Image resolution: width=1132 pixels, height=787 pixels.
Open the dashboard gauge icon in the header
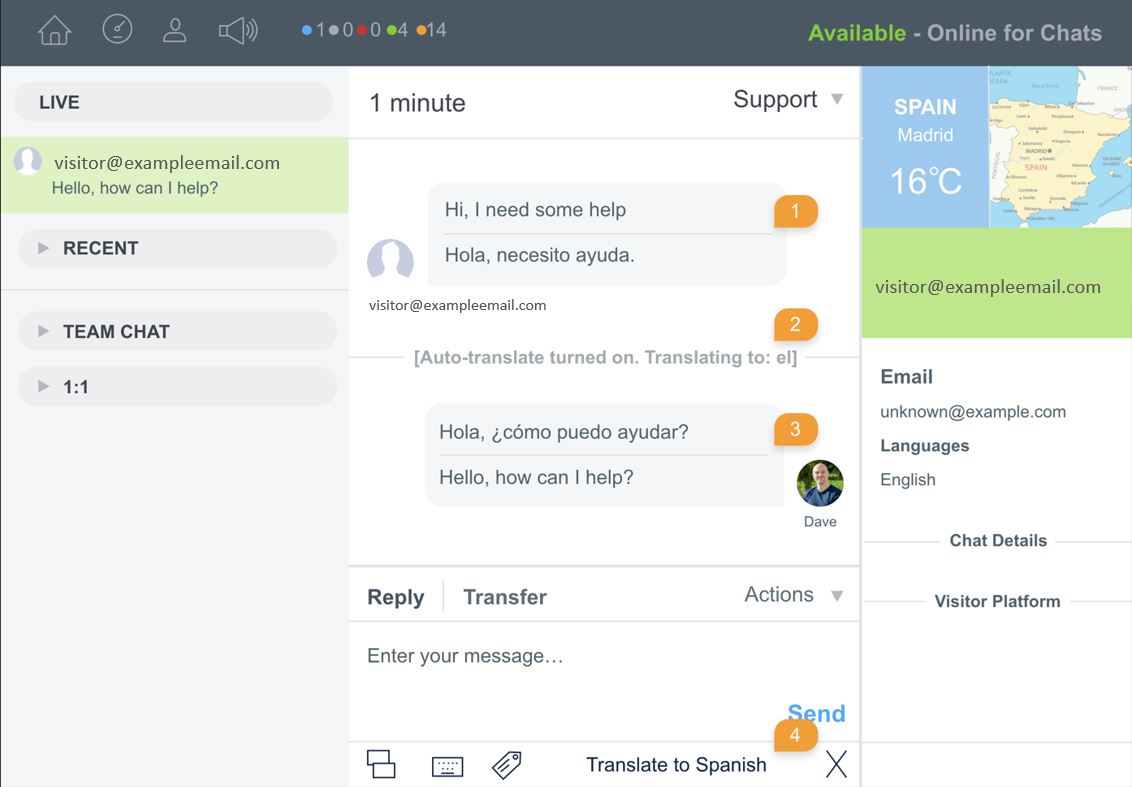tap(117, 29)
